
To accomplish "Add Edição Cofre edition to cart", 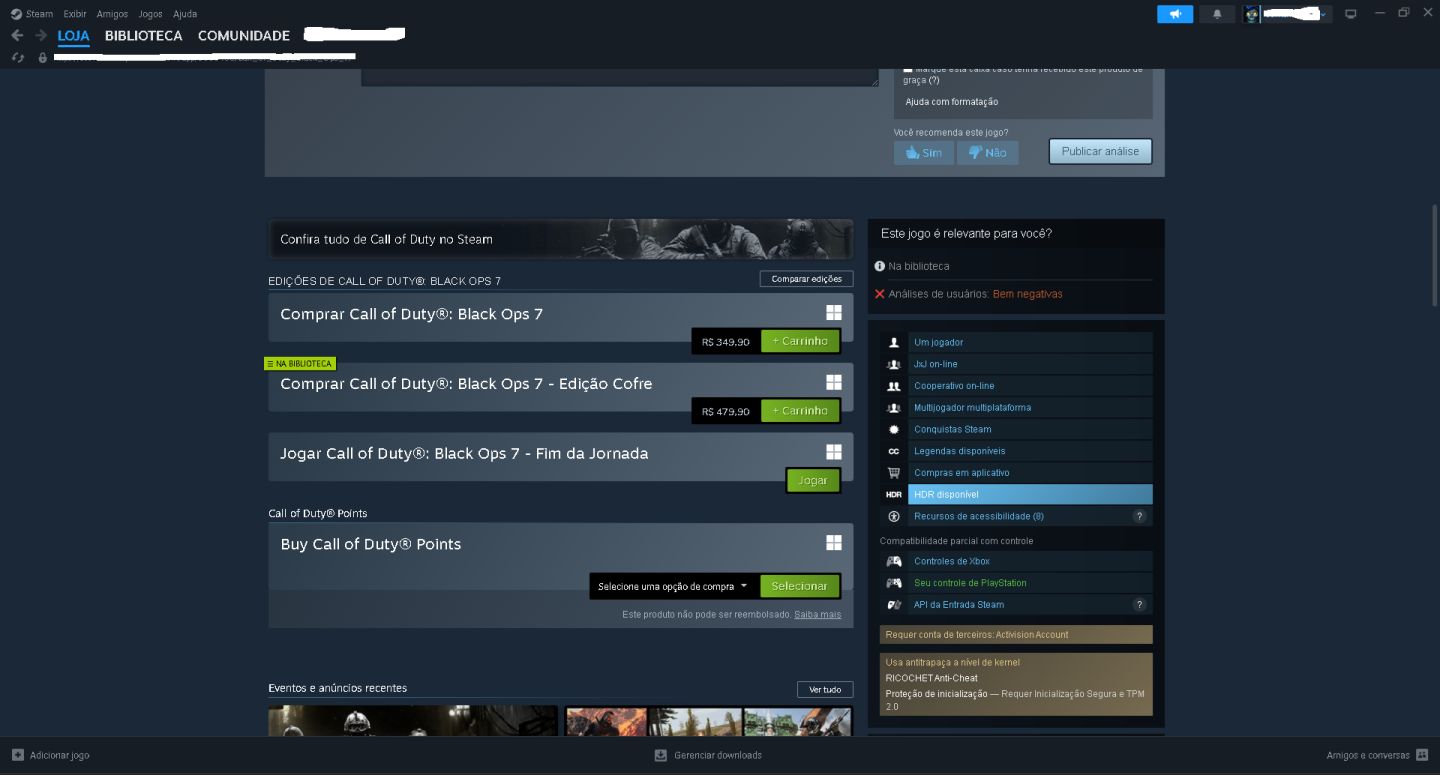I will tap(800, 410).
